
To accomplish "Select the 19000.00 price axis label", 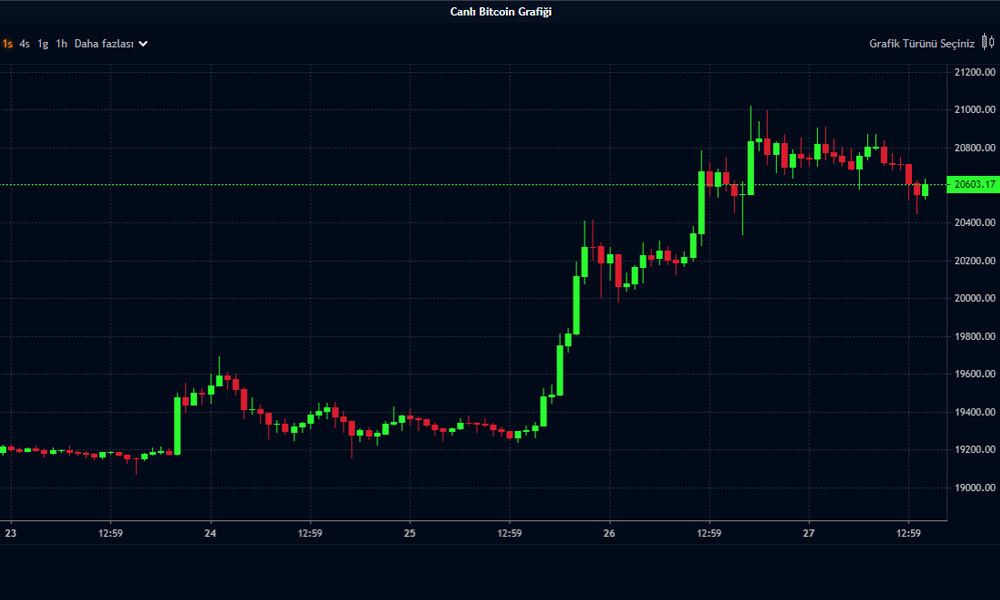I will pos(975,488).
